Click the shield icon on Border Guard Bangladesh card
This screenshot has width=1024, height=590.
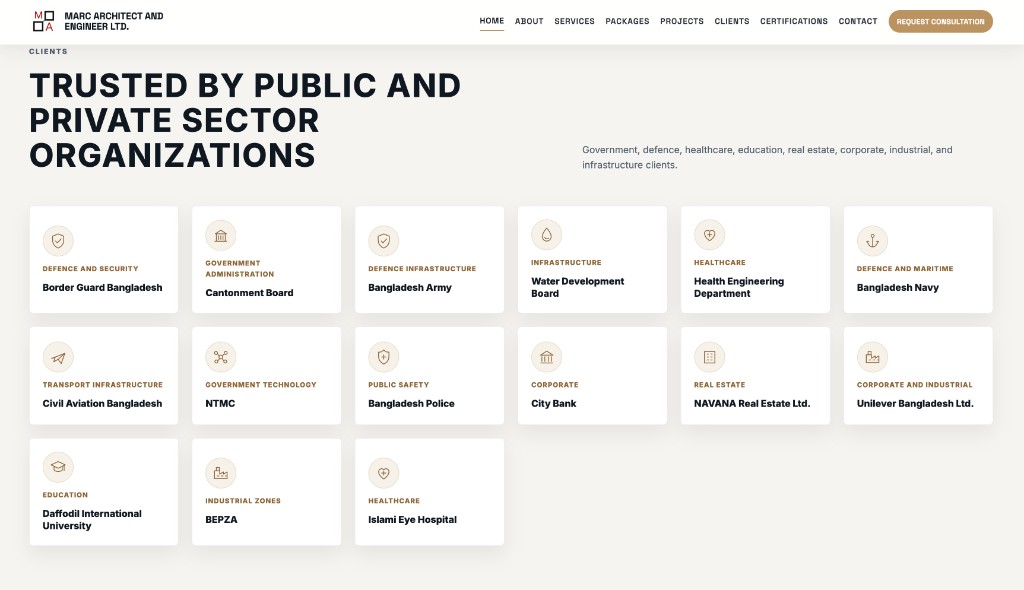58,241
